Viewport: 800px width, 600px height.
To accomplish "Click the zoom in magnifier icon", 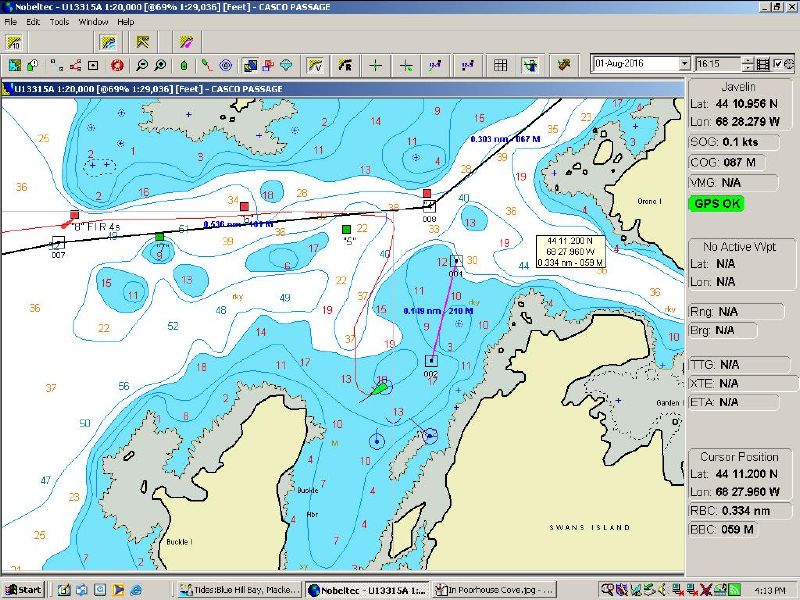I will (160, 65).
